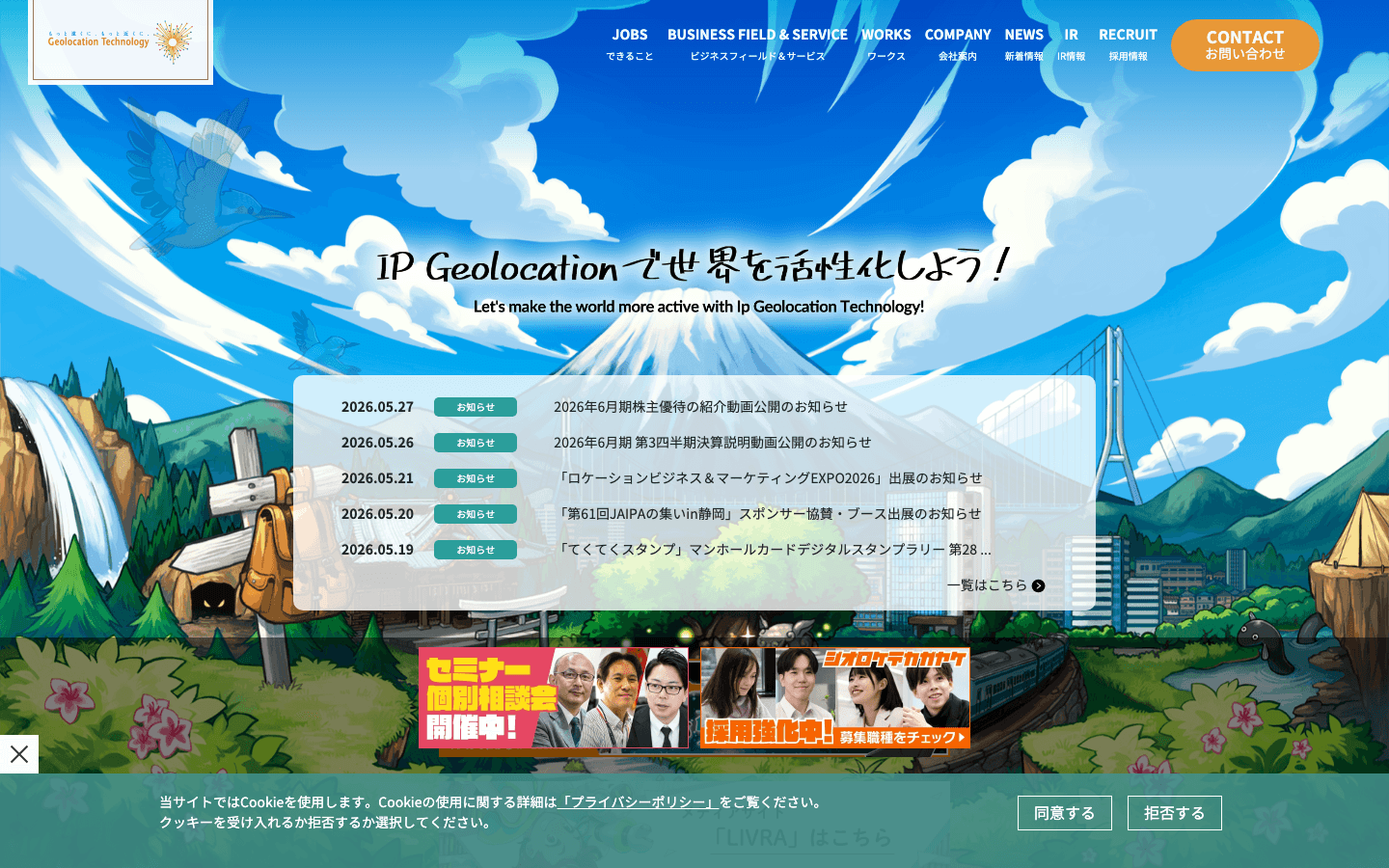This screenshot has width=1389, height=868.
Task: Open the IR information menu
Action: point(1071,44)
